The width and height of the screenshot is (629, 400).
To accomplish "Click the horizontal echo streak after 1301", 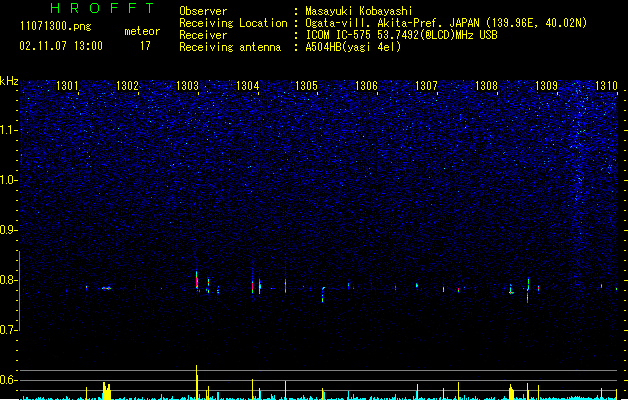I will (106, 288).
